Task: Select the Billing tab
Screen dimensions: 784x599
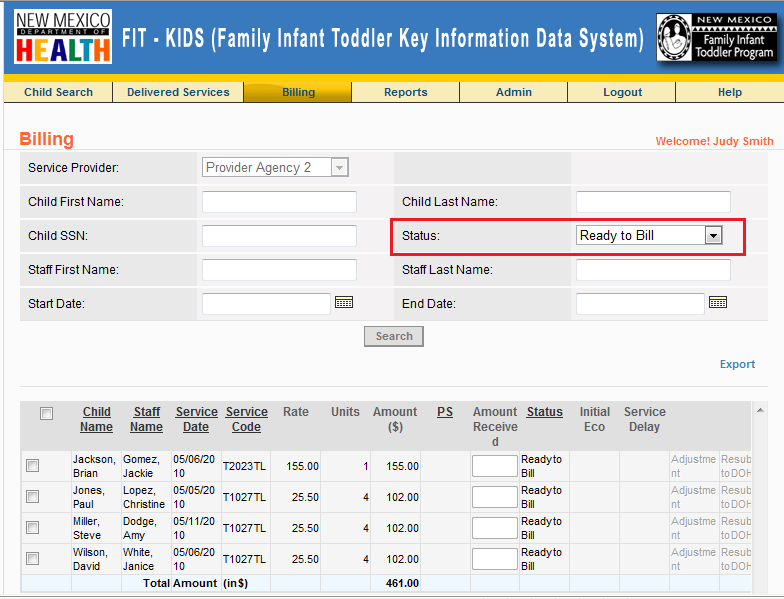Action: tap(298, 92)
